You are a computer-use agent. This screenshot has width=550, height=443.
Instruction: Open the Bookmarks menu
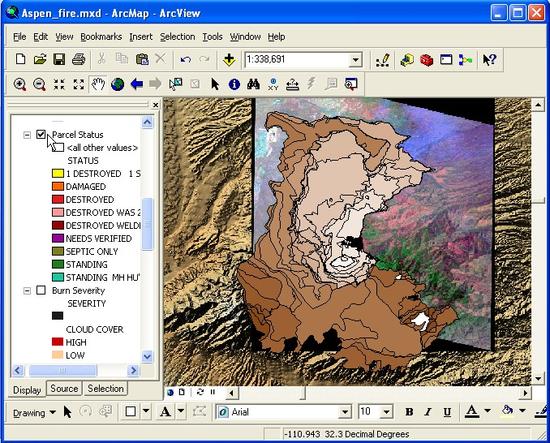(101, 37)
